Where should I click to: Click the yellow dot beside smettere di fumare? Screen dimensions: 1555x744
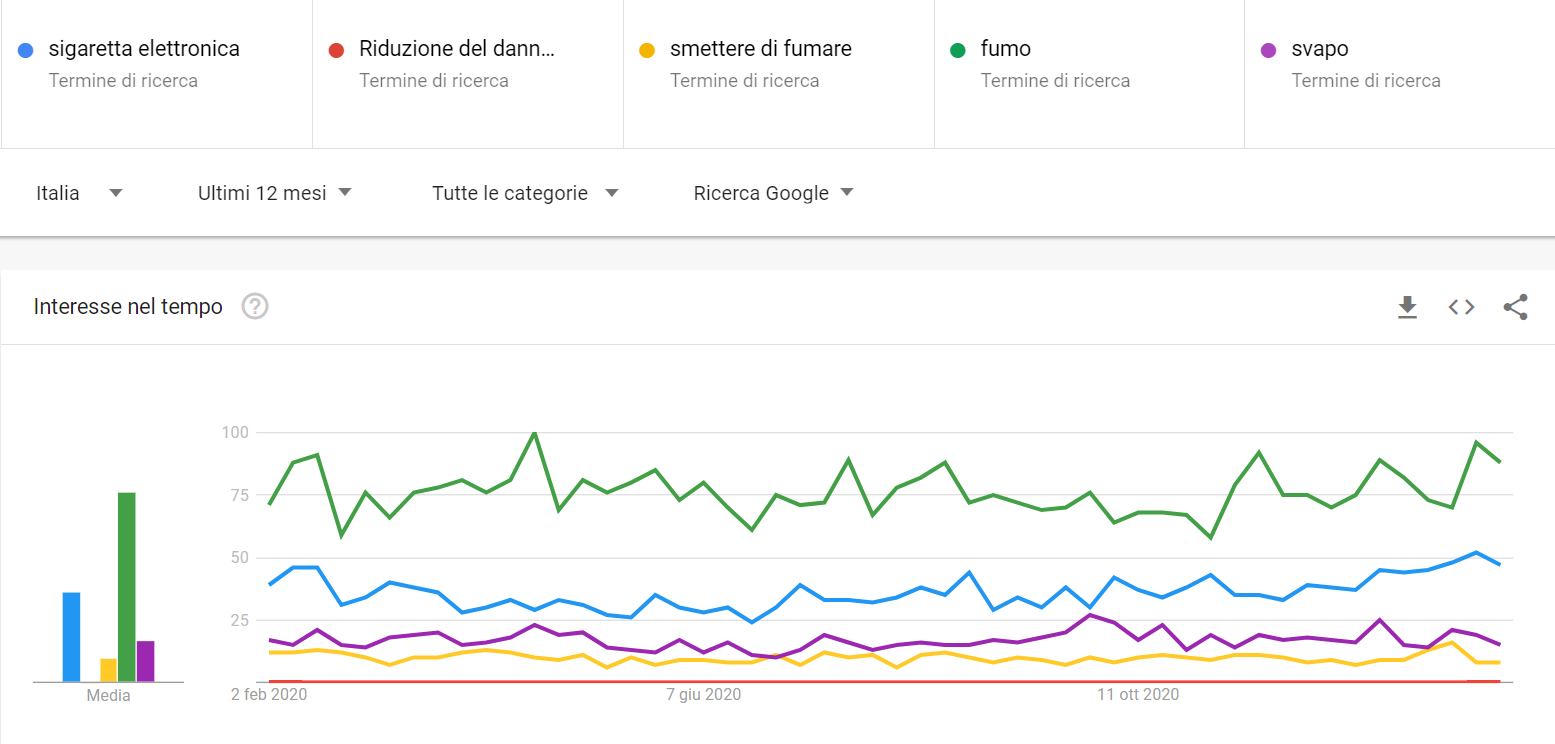click(x=647, y=50)
